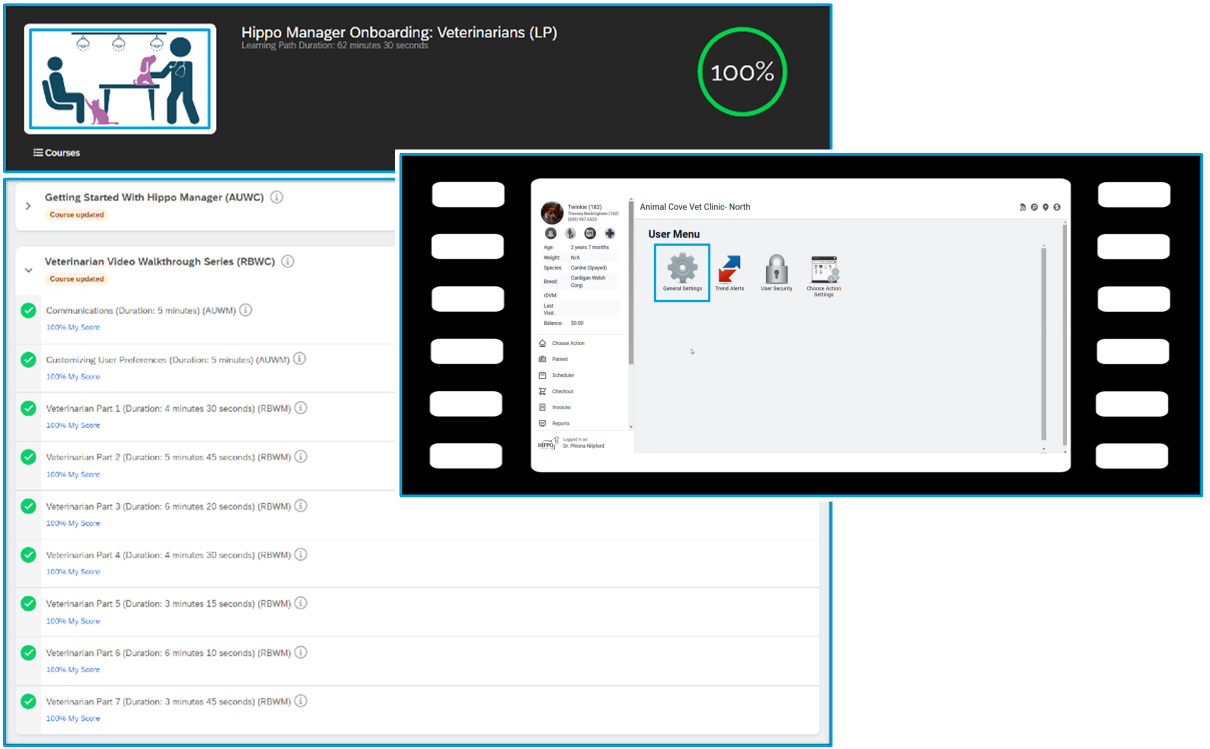This screenshot has height=749, width=1210.
Task: Show info for Veterinarian Part 6
Action: pos(300,652)
